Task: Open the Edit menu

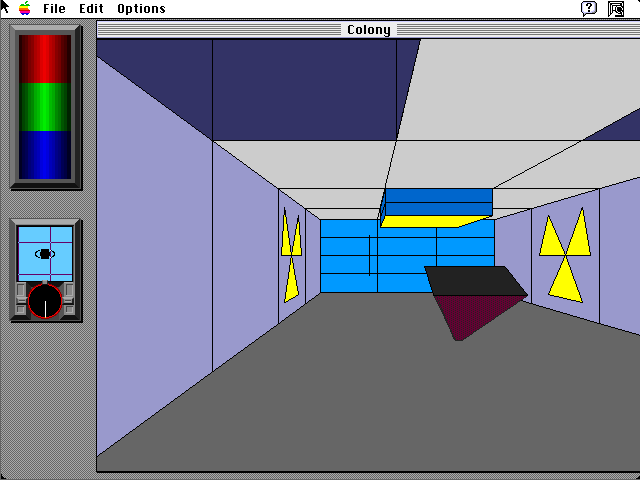Action: pos(91,9)
